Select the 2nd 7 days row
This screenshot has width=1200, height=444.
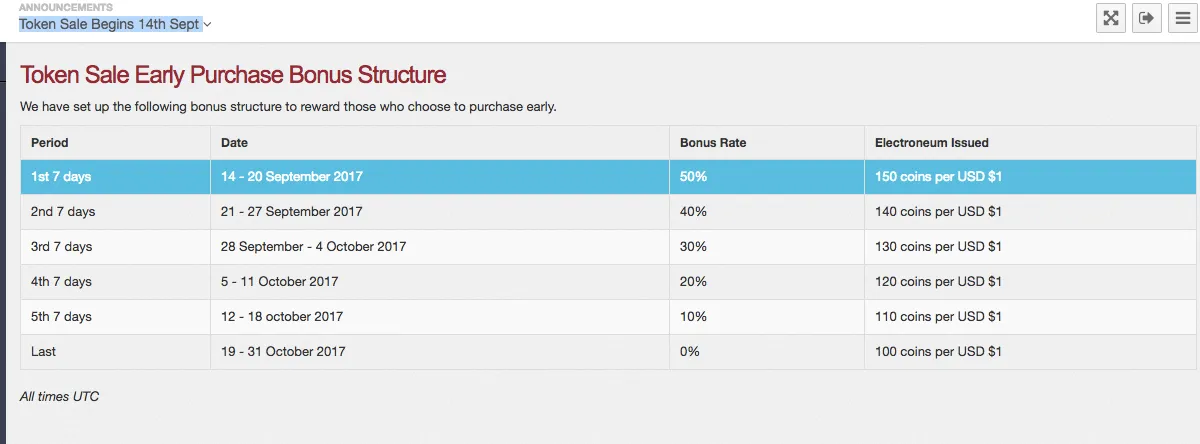[608, 212]
